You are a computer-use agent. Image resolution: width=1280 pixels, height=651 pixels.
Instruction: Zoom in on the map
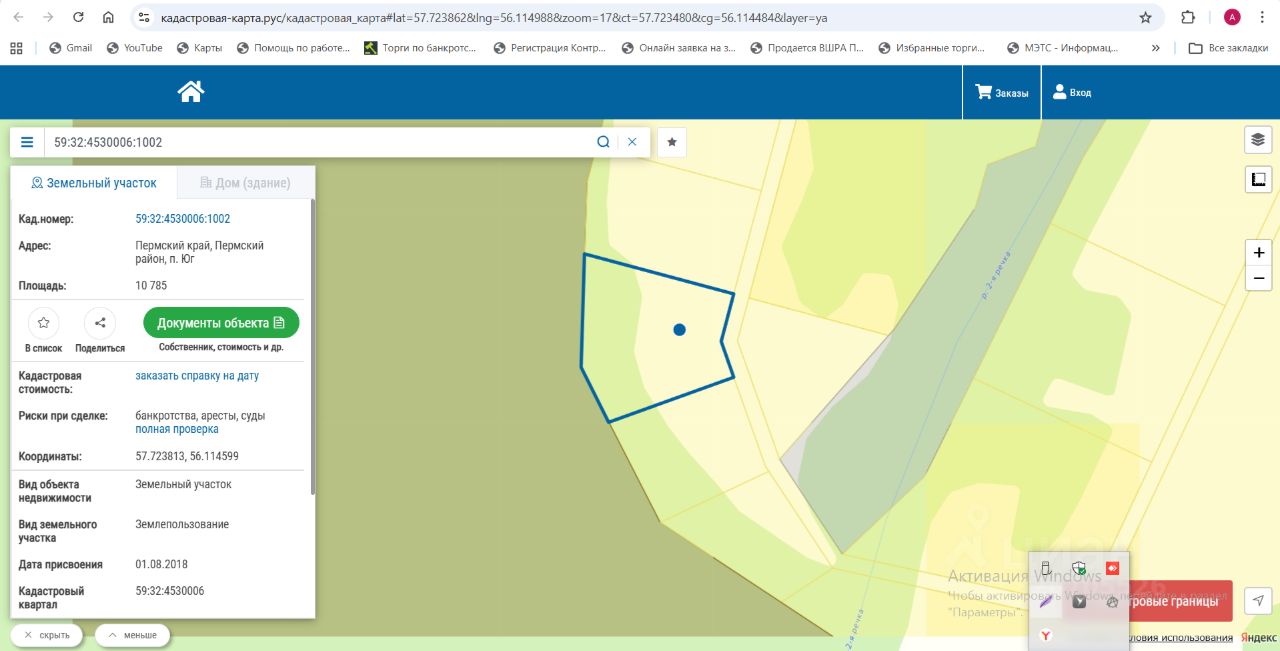tap(1258, 253)
